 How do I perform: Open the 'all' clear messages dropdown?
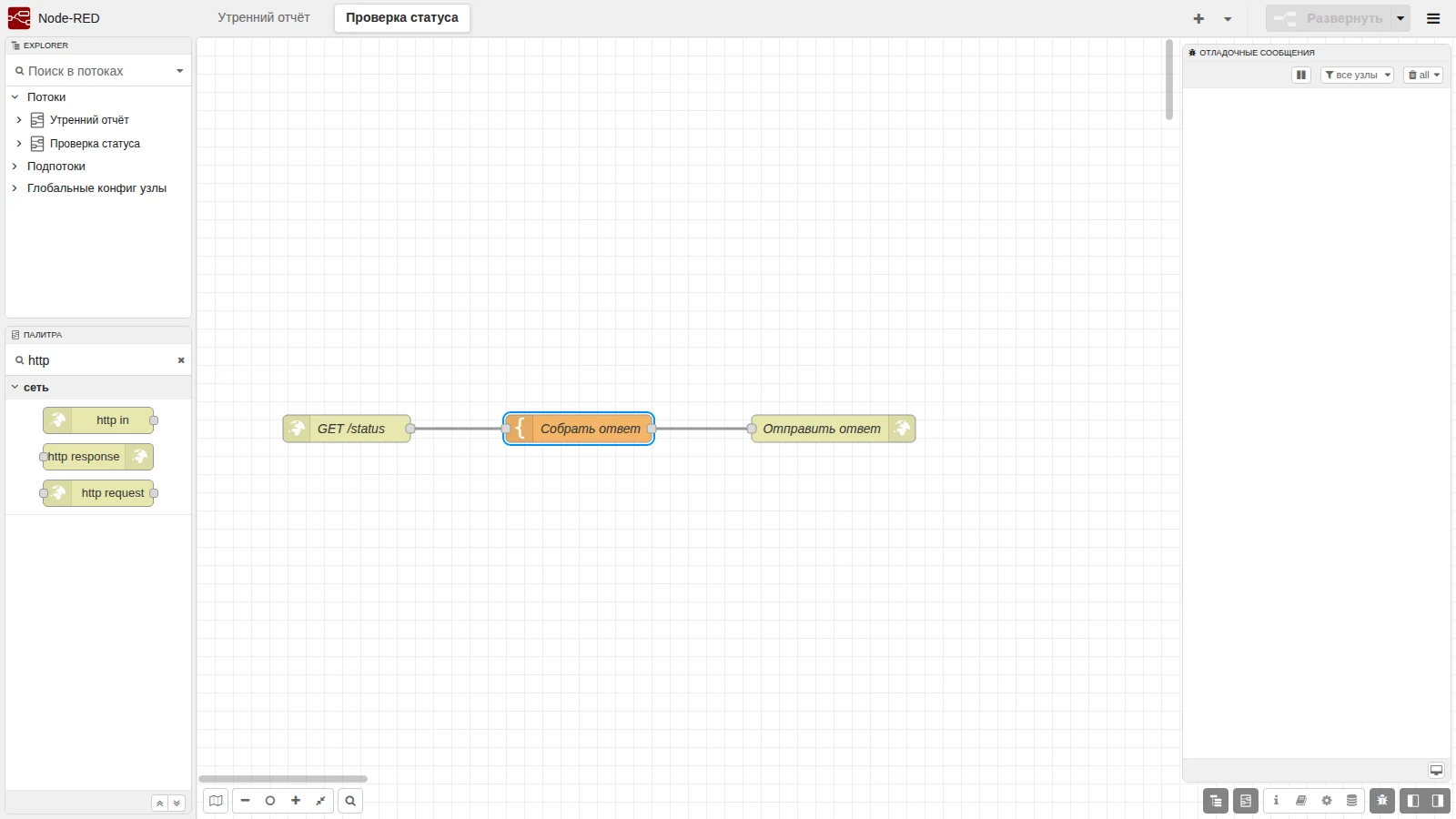click(1423, 75)
